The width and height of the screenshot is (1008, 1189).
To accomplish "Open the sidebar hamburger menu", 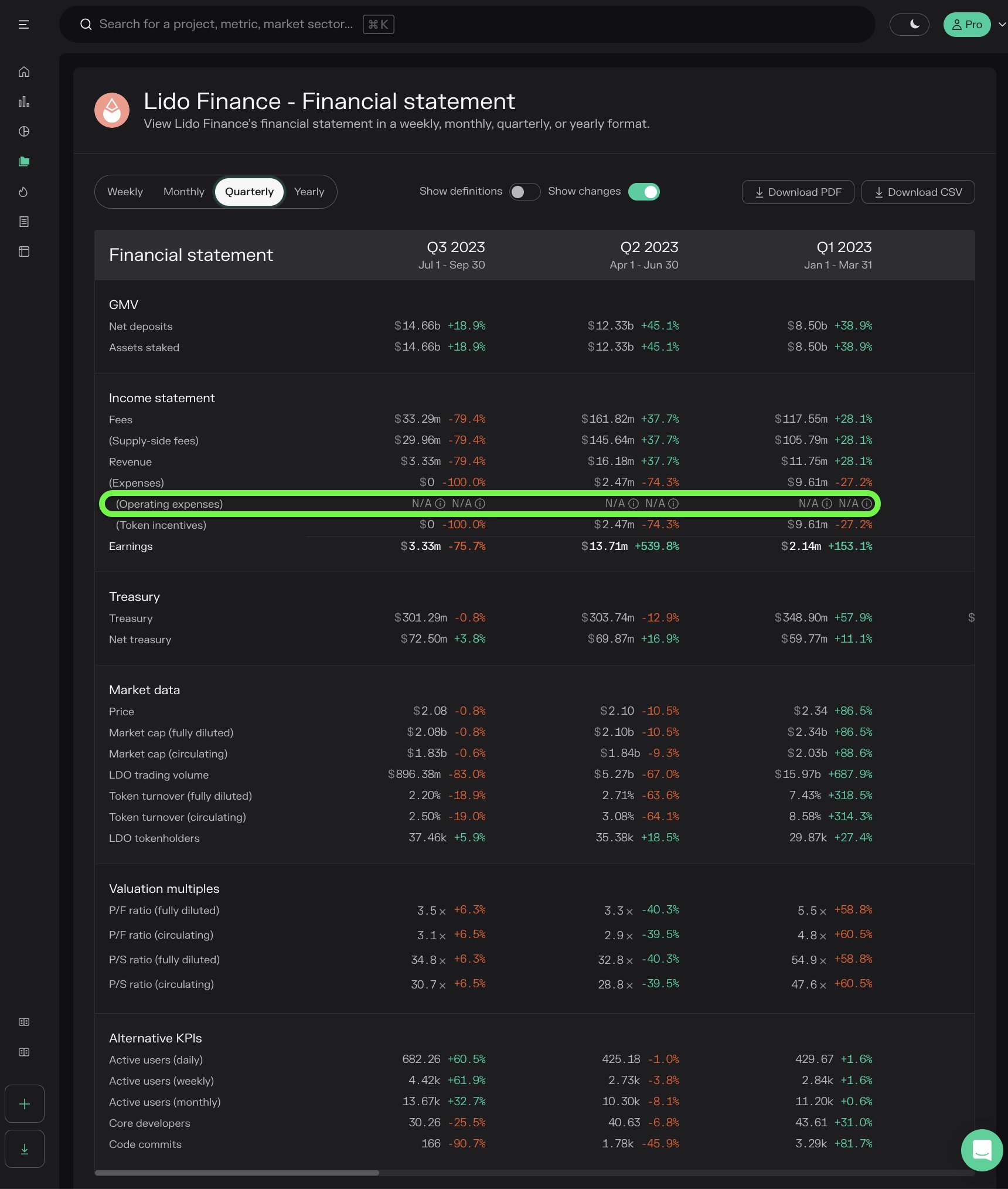I will tap(24, 24).
